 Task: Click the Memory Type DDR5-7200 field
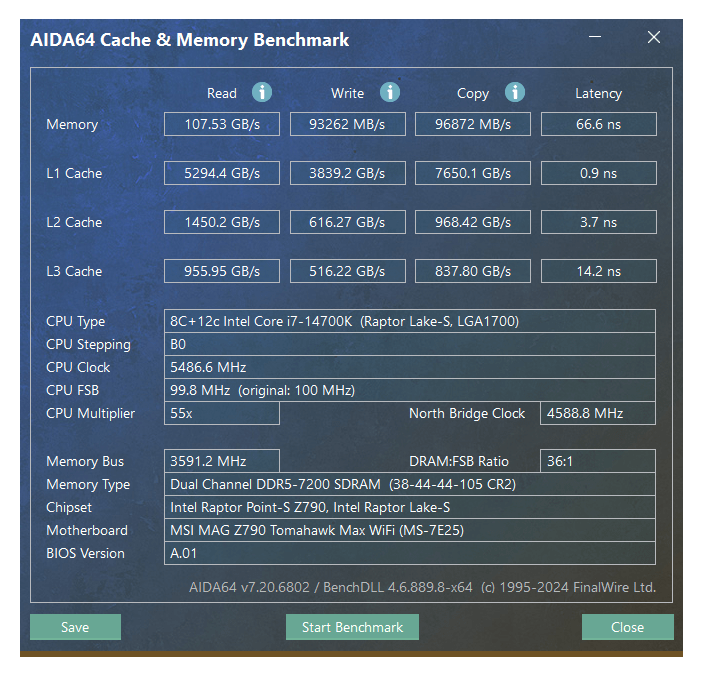pyautogui.click(x=409, y=484)
